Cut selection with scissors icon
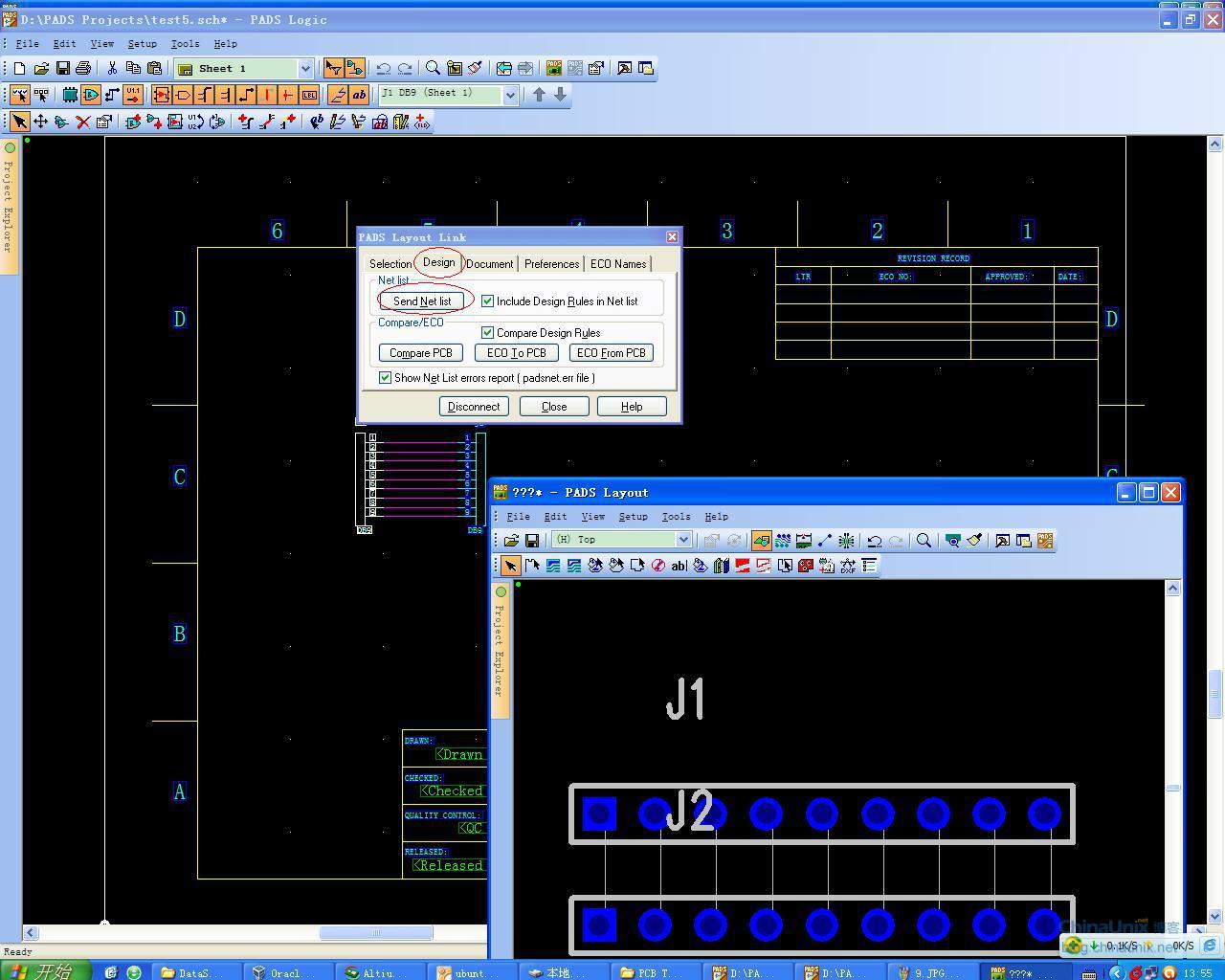1225x980 pixels. (112, 68)
